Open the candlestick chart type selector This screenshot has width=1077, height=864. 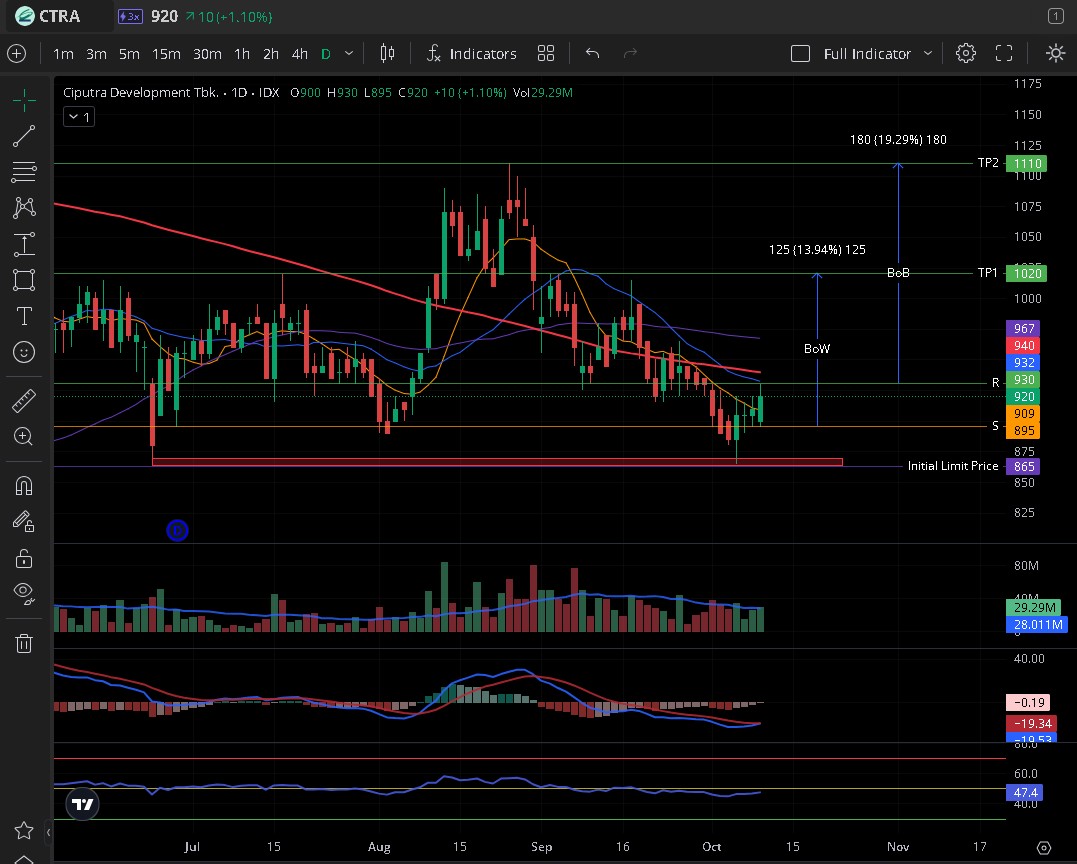388,54
